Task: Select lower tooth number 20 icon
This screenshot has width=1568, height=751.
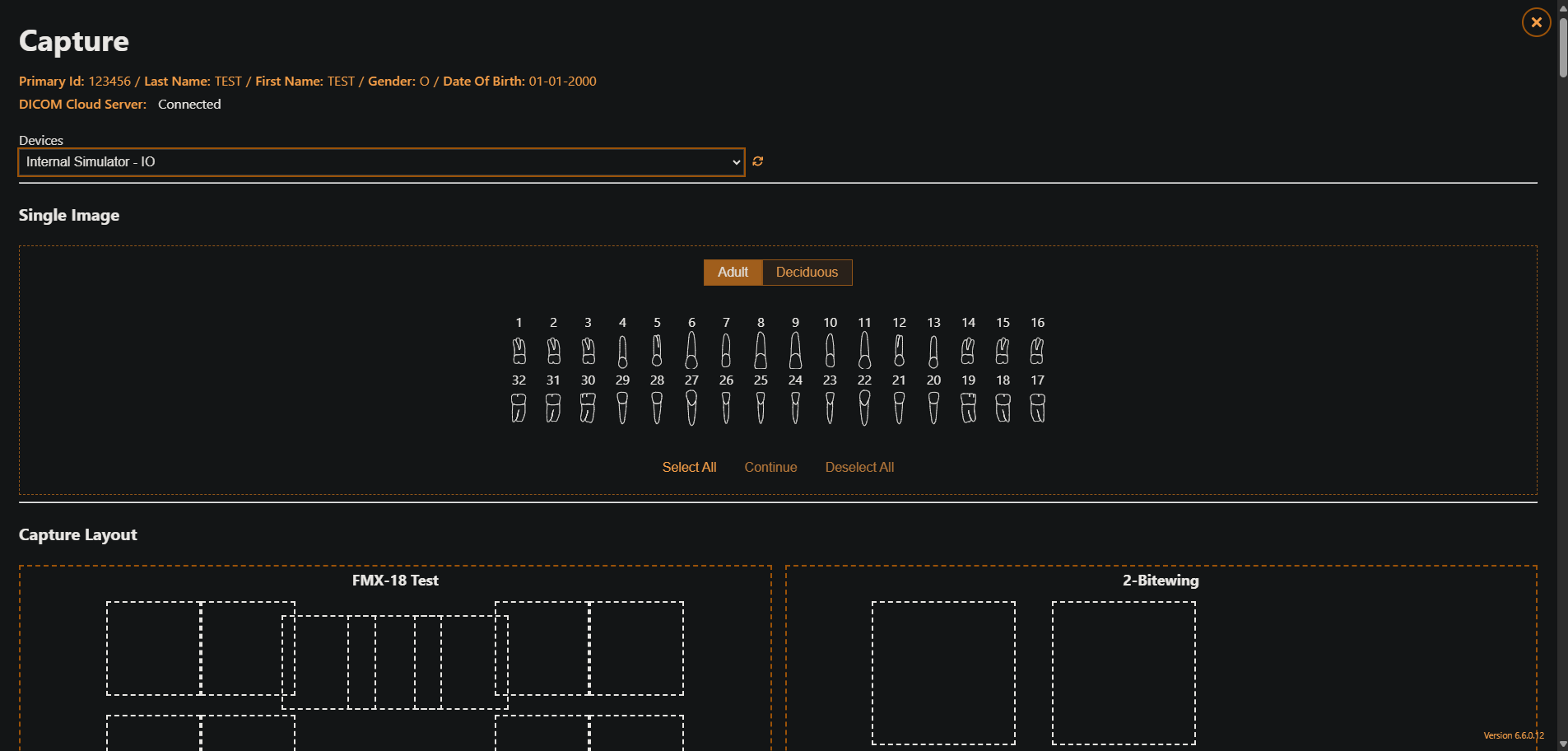Action: click(933, 408)
